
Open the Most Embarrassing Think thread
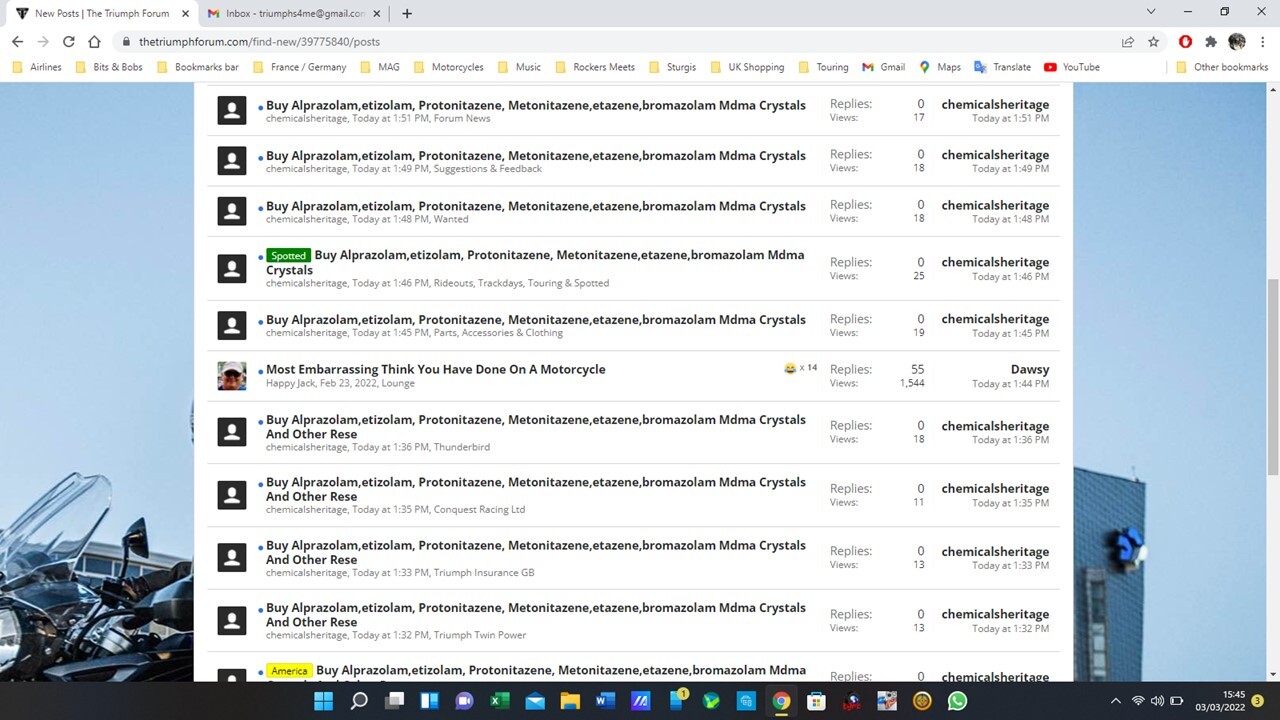point(435,369)
